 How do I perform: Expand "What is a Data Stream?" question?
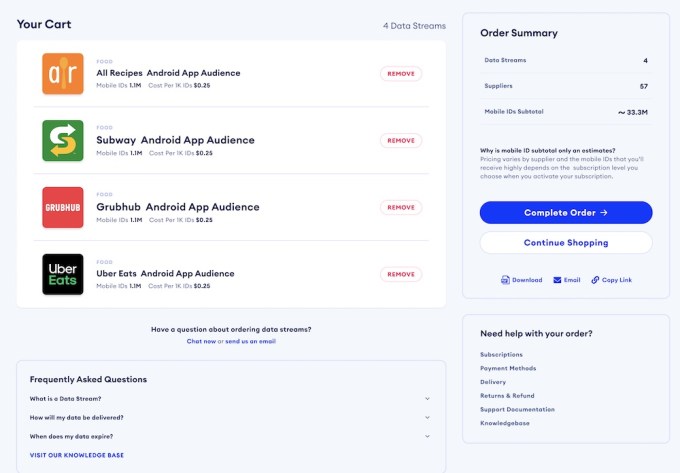tap(427, 398)
